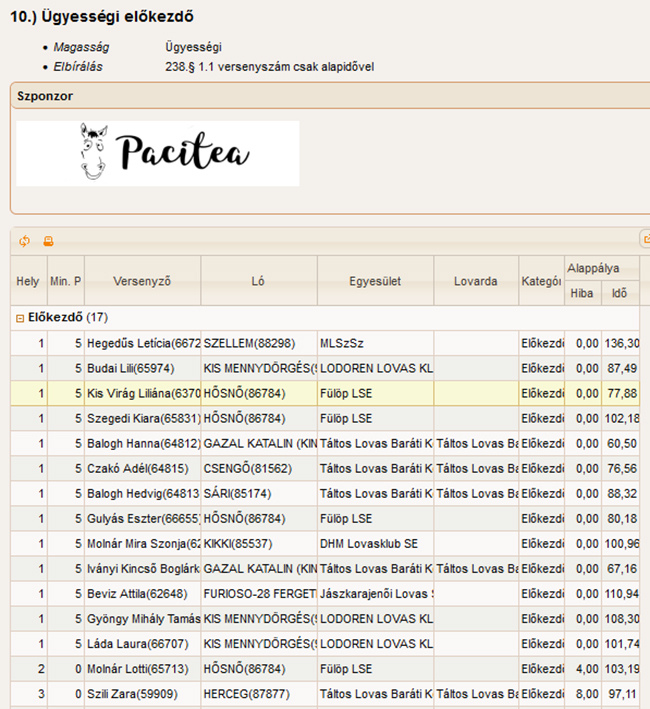Click the Lovarda column header

point(475,282)
